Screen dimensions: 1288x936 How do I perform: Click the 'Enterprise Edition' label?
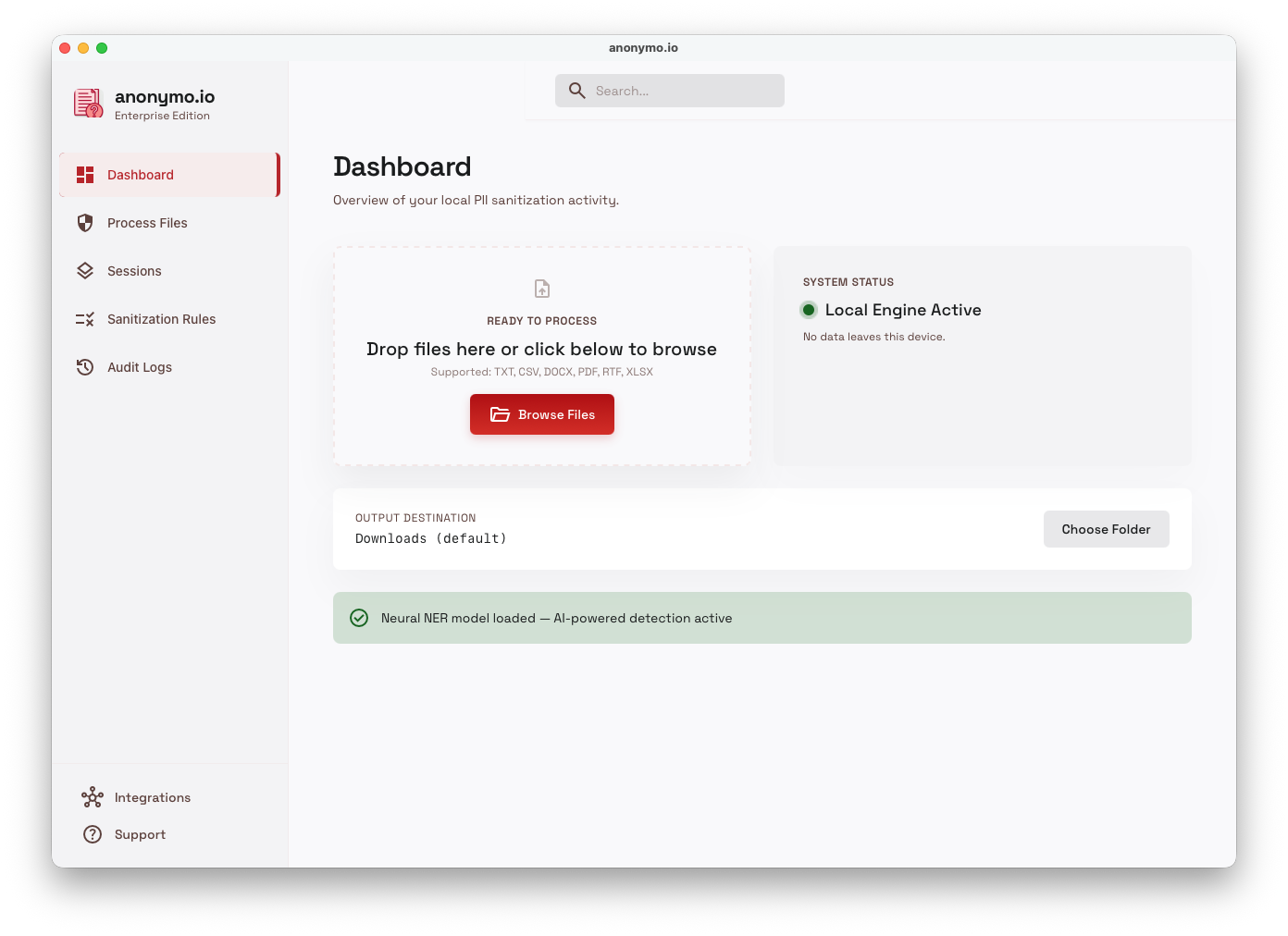click(162, 116)
